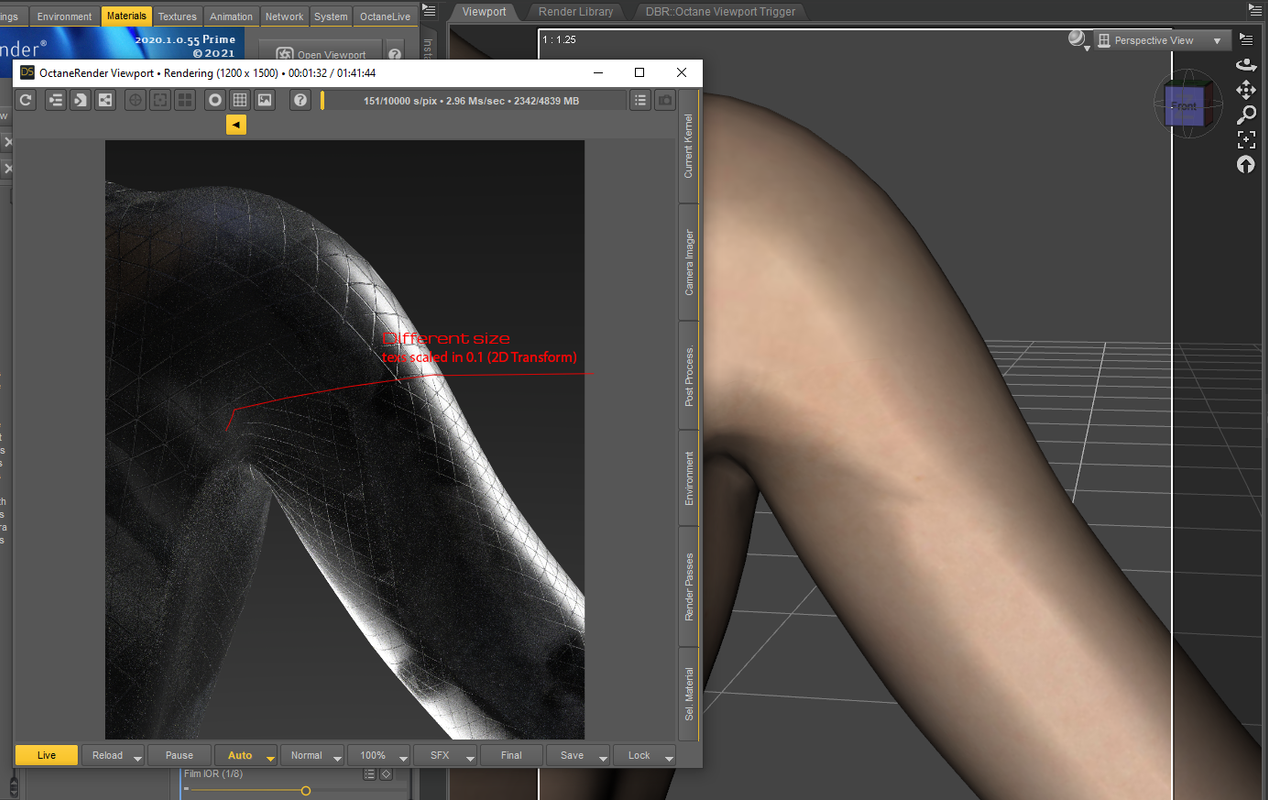Image resolution: width=1268 pixels, height=800 pixels.
Task: Switch to the Environment top tab
Action: pyautogui.click(x=65, y=16)
